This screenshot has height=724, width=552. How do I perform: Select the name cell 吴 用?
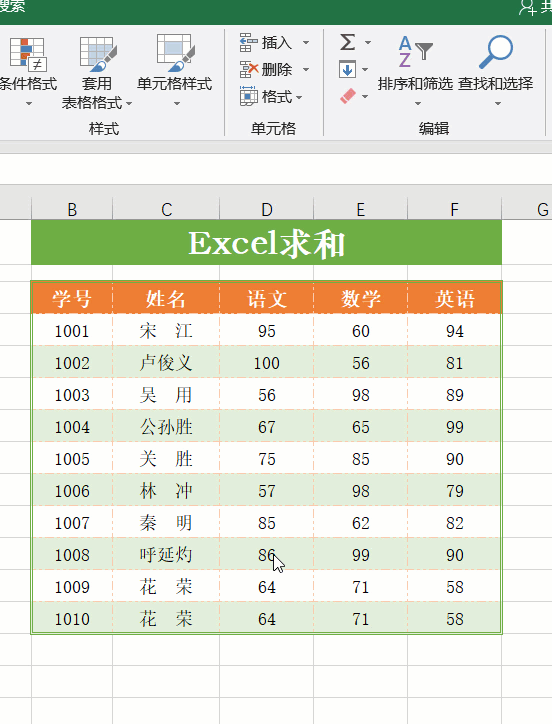pos(166,394)
